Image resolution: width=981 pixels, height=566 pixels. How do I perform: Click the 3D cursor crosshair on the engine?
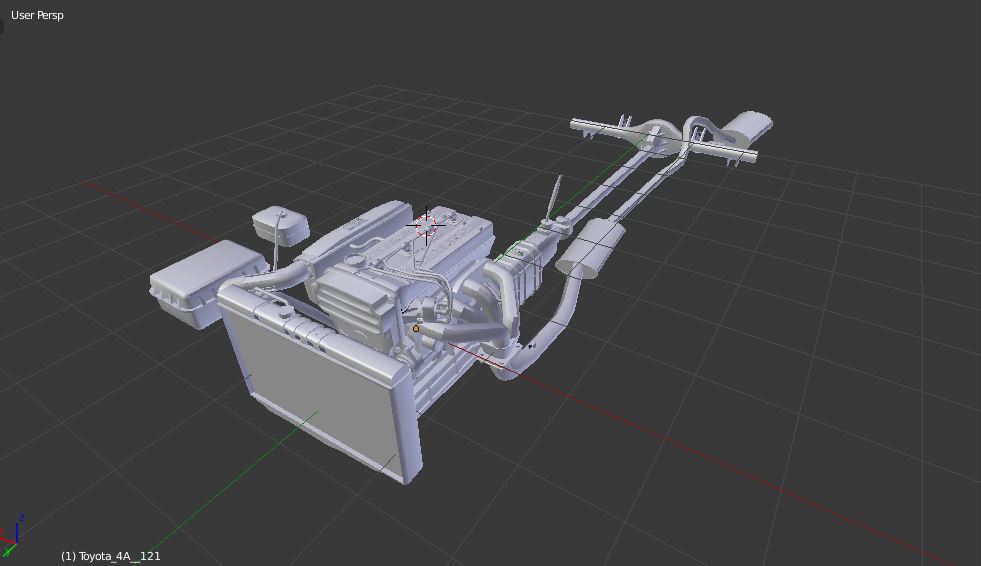427,226
